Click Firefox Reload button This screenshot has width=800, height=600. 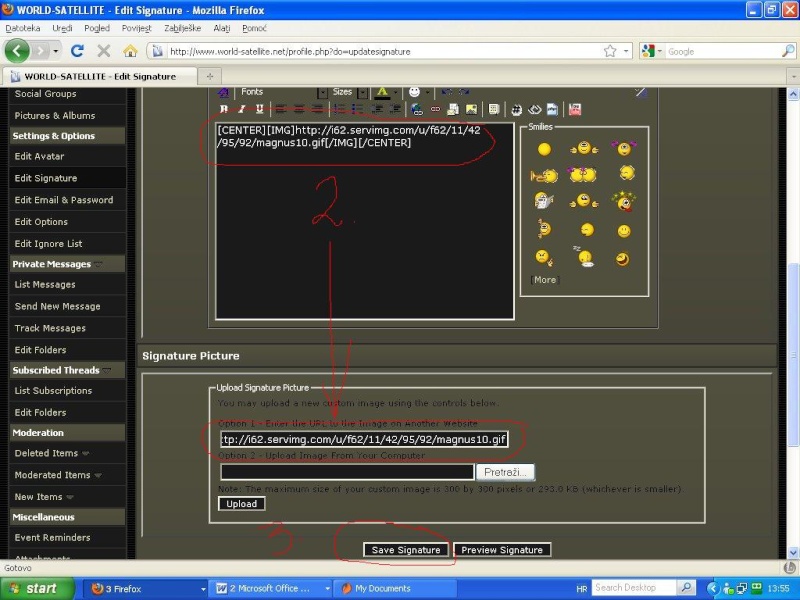(77, 51)
